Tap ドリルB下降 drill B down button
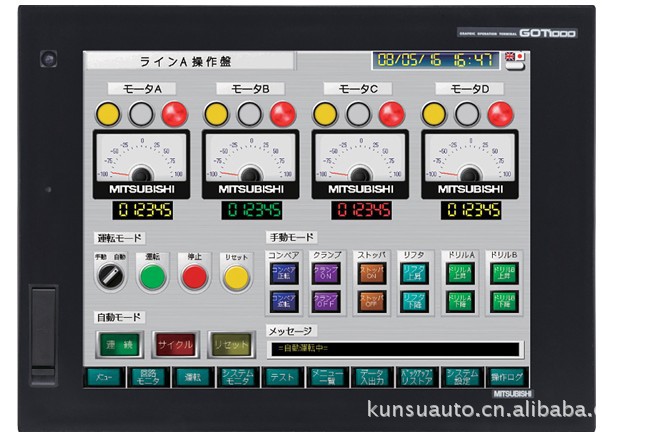This screenshot has width=658, height=437. pyautogui.click(x=504, y=301)
